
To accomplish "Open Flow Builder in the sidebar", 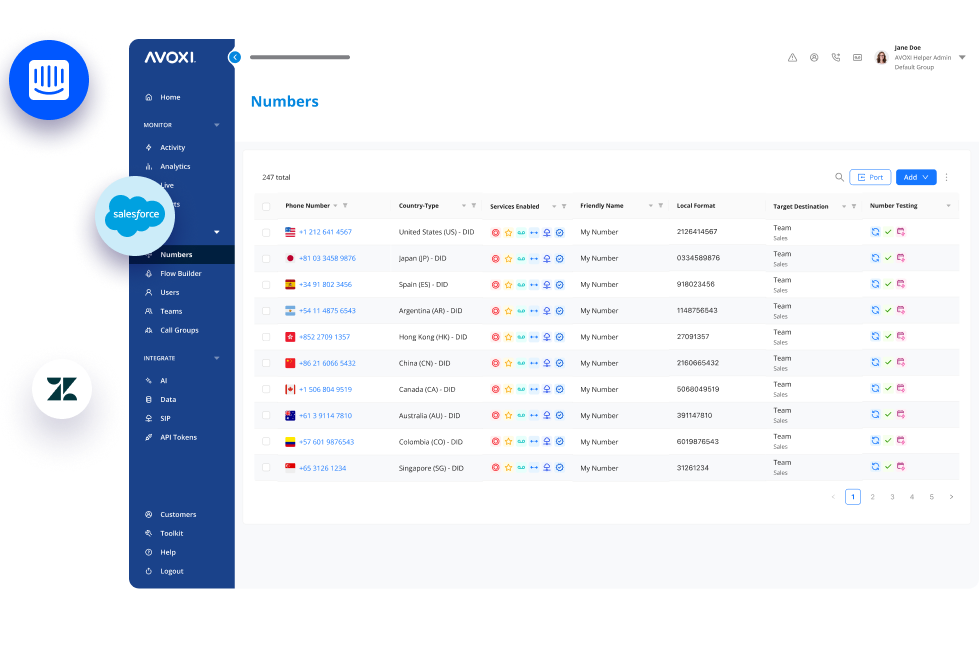I will [180, 273].
